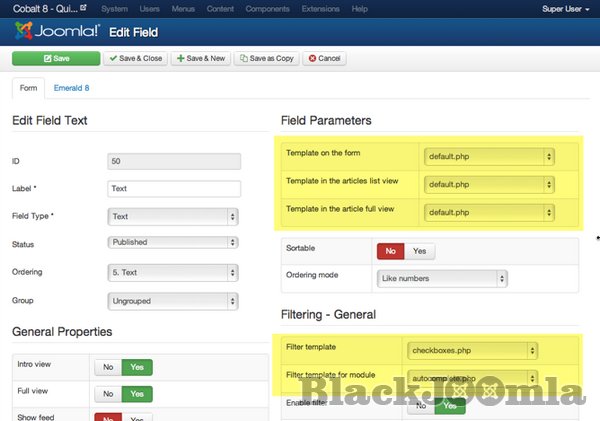Viewport: 600px width, 421px height.
Task: Open the Ordering mode dropdown
Action: pos(442,278)
